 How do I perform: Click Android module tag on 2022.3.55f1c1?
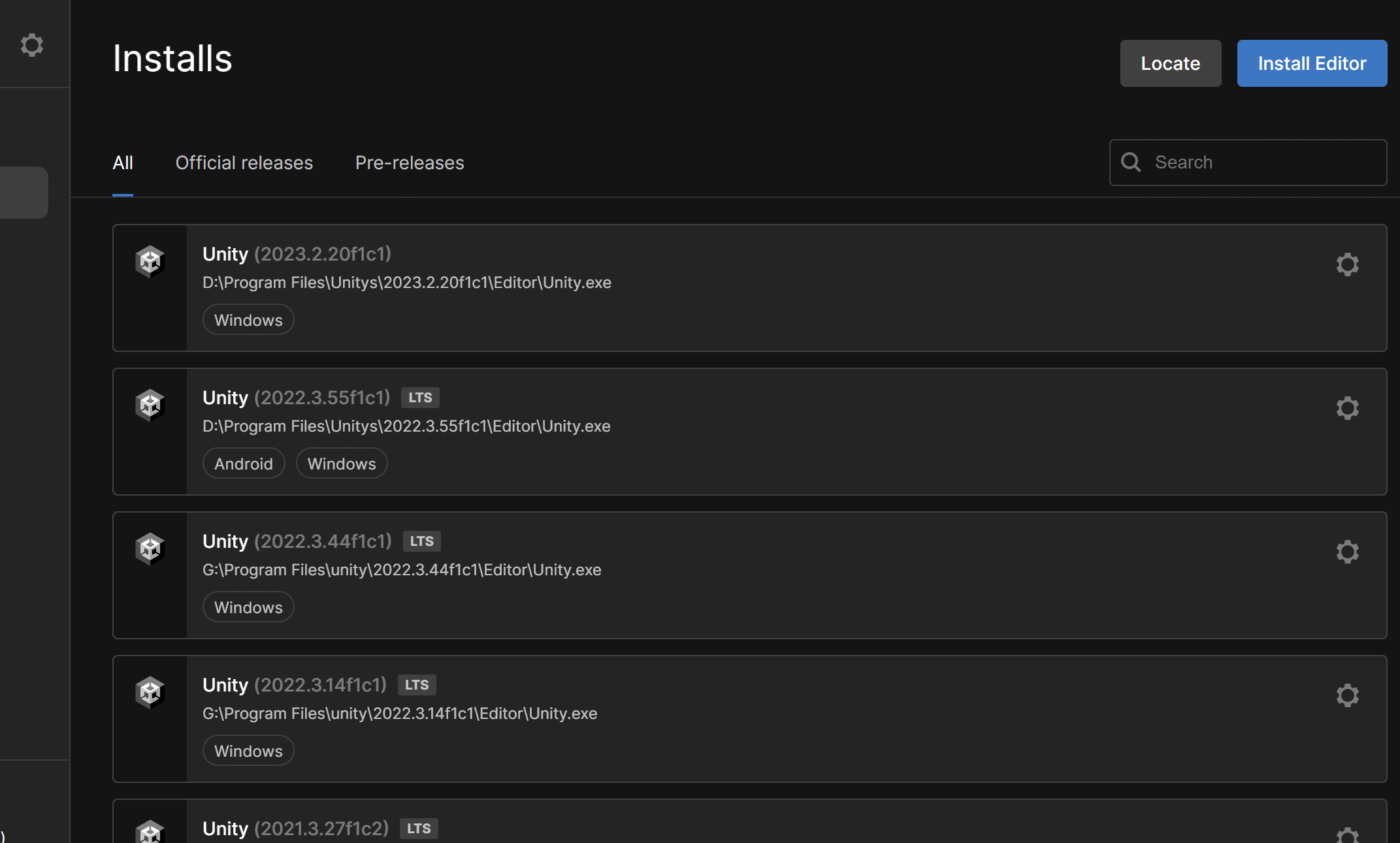[x=244, y=464]
